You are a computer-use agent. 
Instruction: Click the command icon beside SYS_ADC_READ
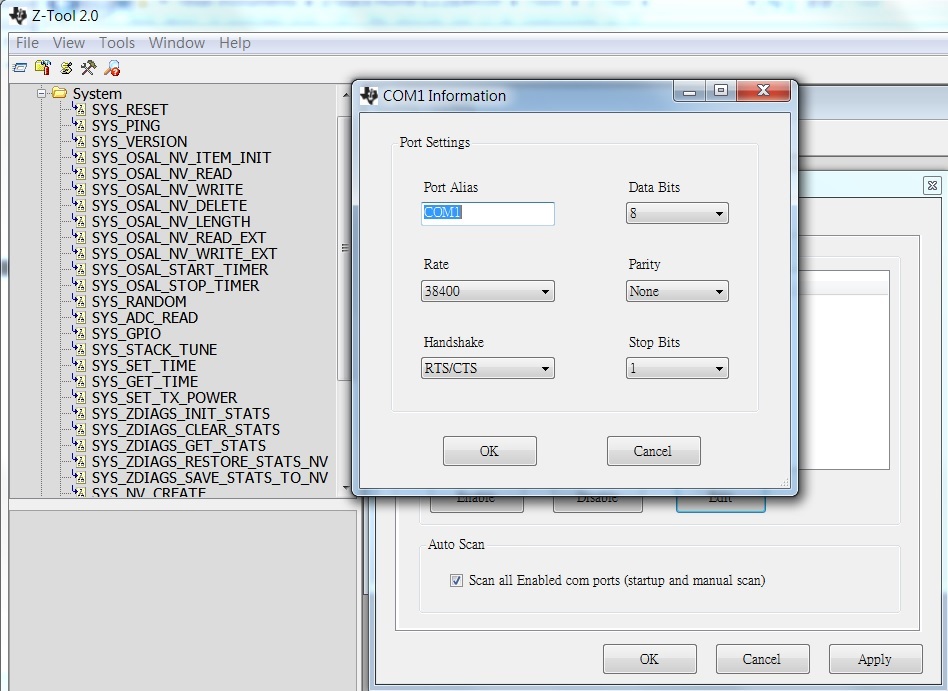click(80, 317)
